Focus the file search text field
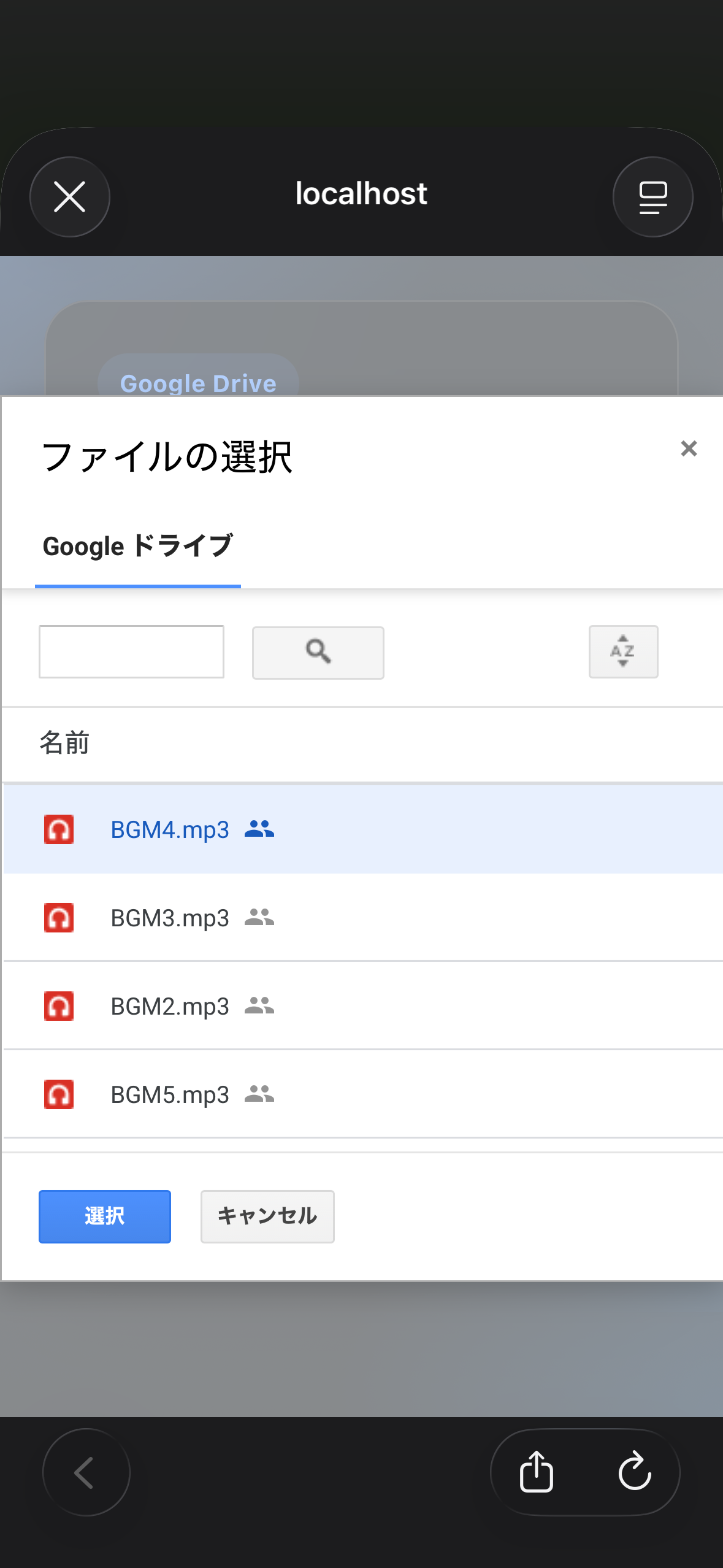 pos(131,651)
